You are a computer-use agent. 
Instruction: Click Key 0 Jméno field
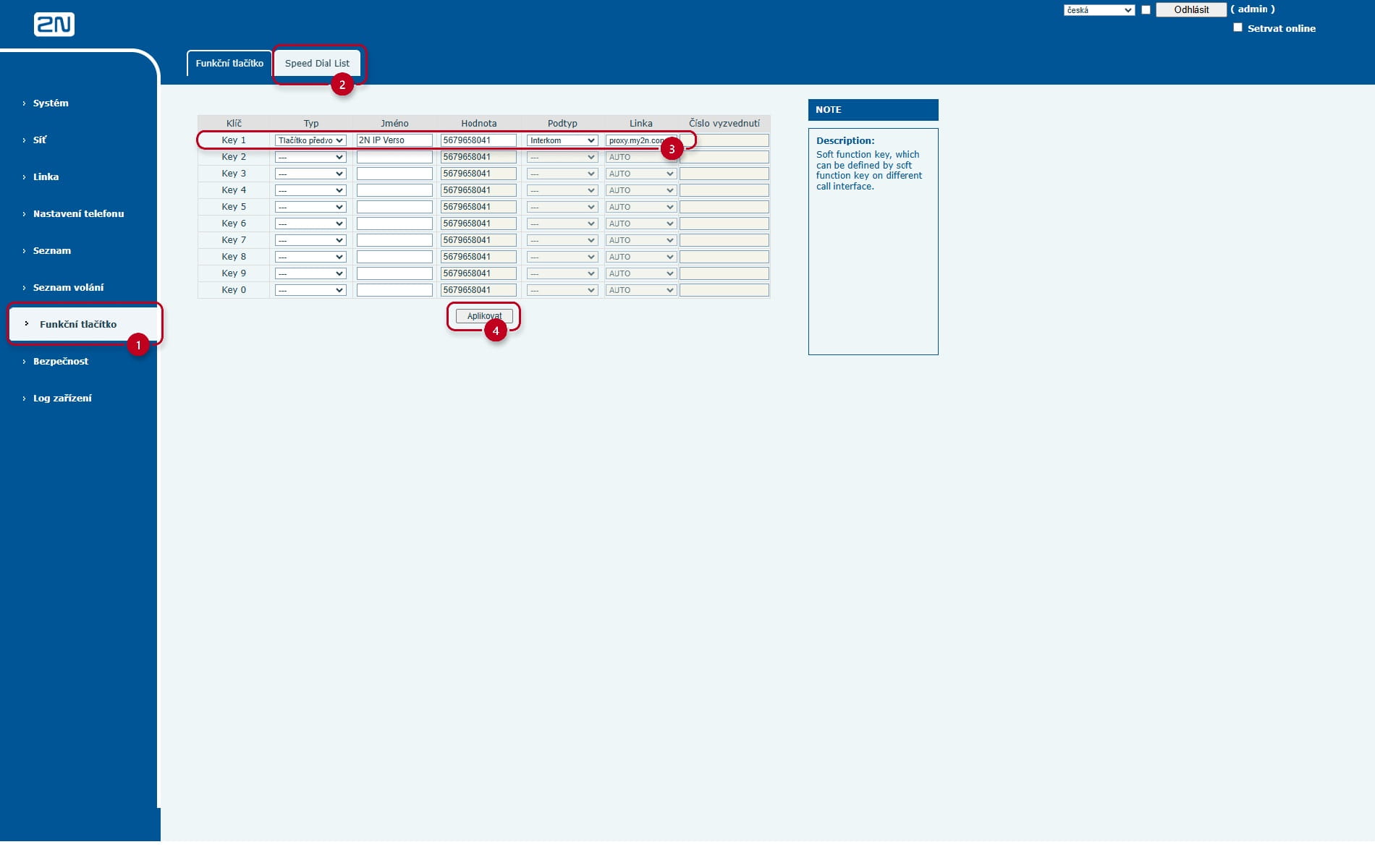click(394, 290)
